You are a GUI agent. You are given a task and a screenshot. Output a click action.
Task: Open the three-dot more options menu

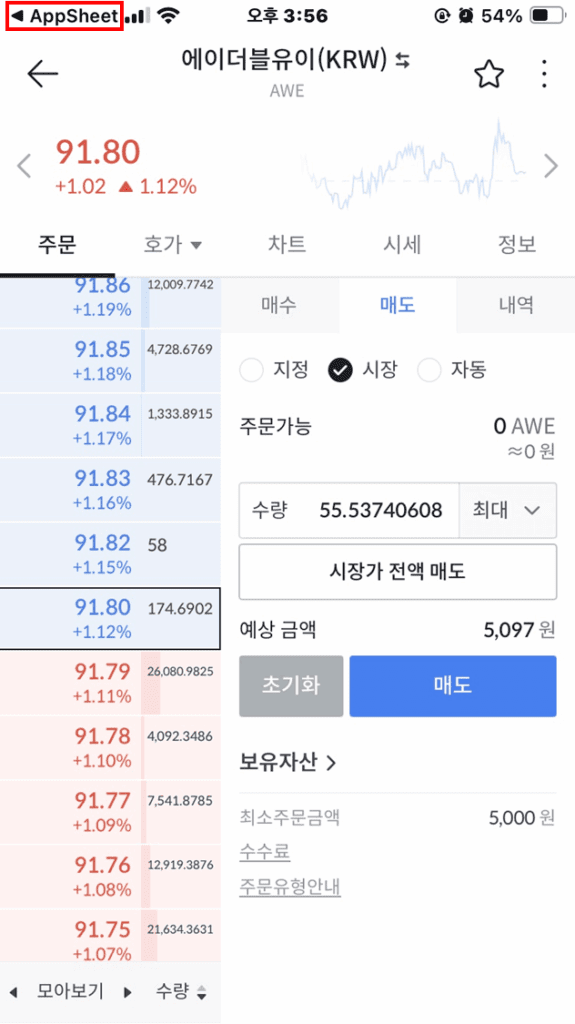tap(544, 74)
